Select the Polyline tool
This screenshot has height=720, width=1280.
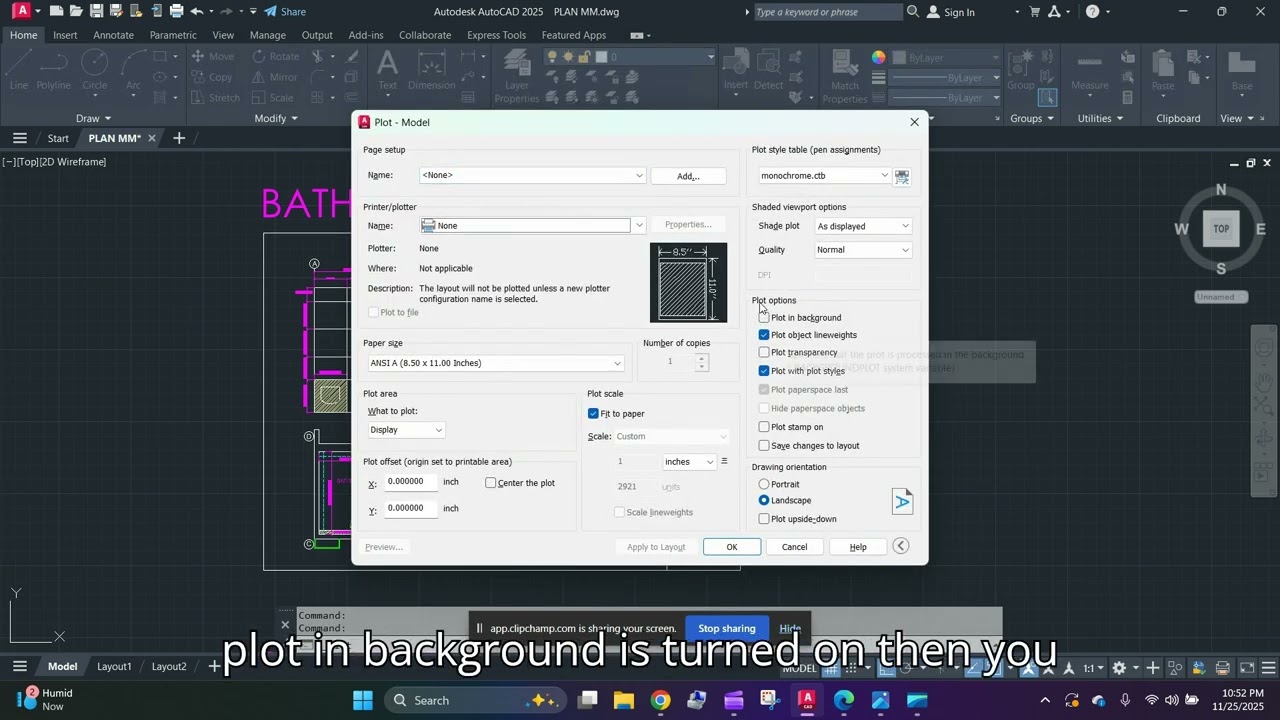coord(54,71)
